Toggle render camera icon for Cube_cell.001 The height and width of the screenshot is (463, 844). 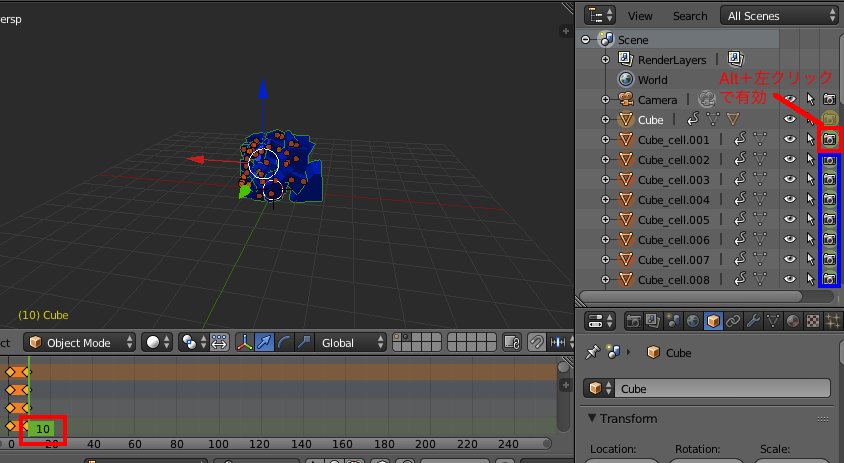coord(829,139)
